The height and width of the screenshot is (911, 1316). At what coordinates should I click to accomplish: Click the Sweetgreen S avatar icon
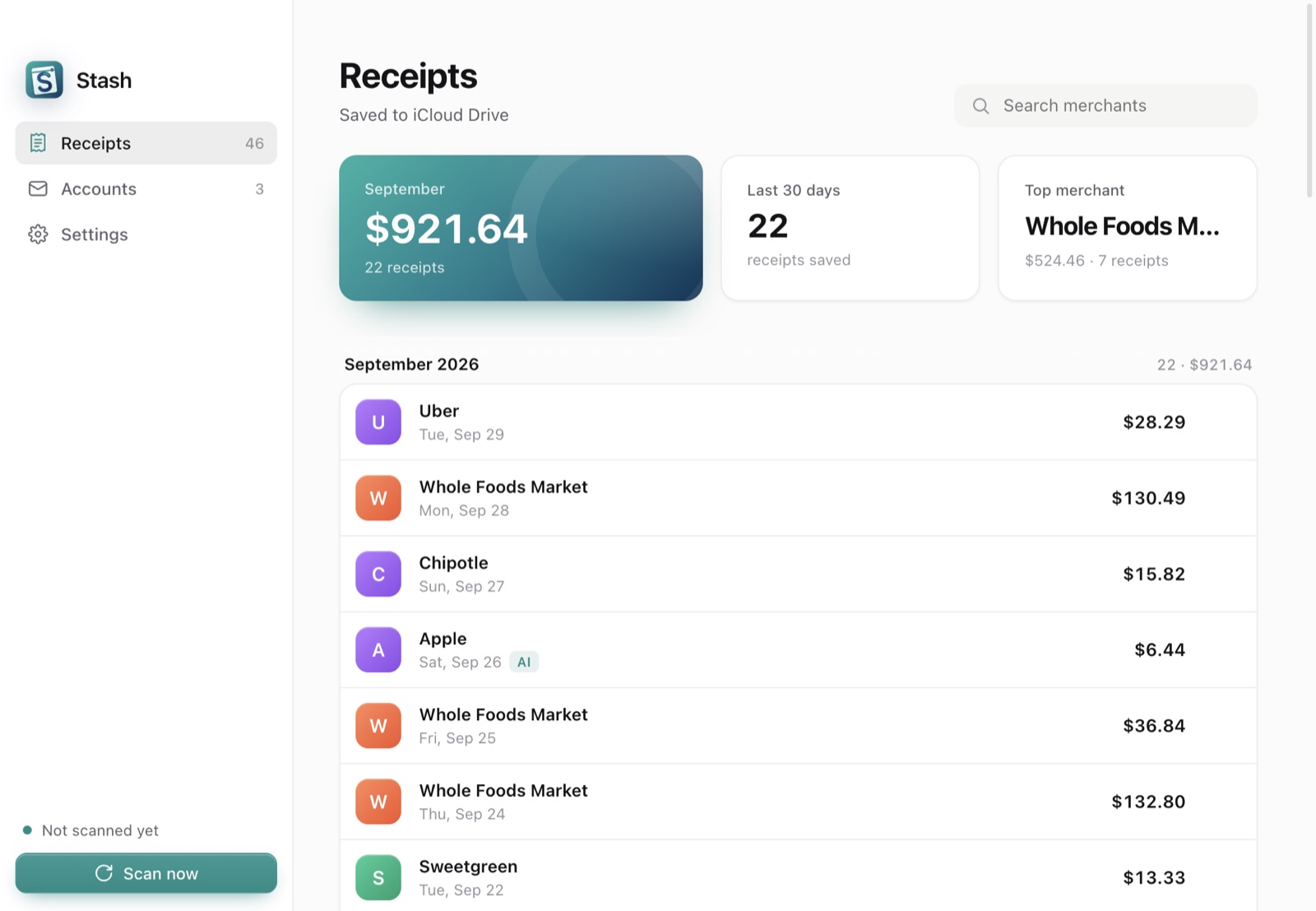(x=378, y=877)
